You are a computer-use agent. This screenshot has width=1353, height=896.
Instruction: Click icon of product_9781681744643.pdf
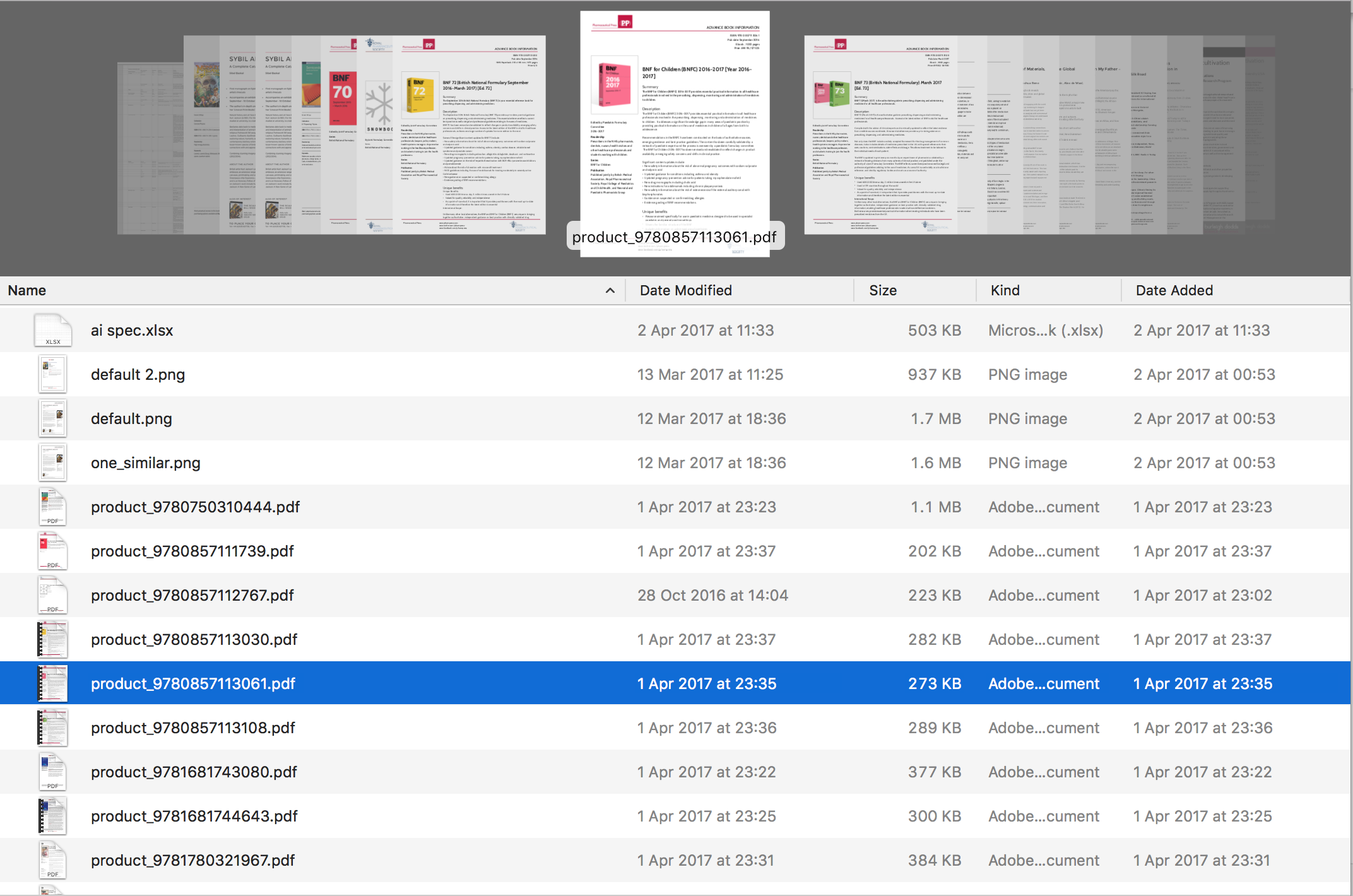[53, 816]
